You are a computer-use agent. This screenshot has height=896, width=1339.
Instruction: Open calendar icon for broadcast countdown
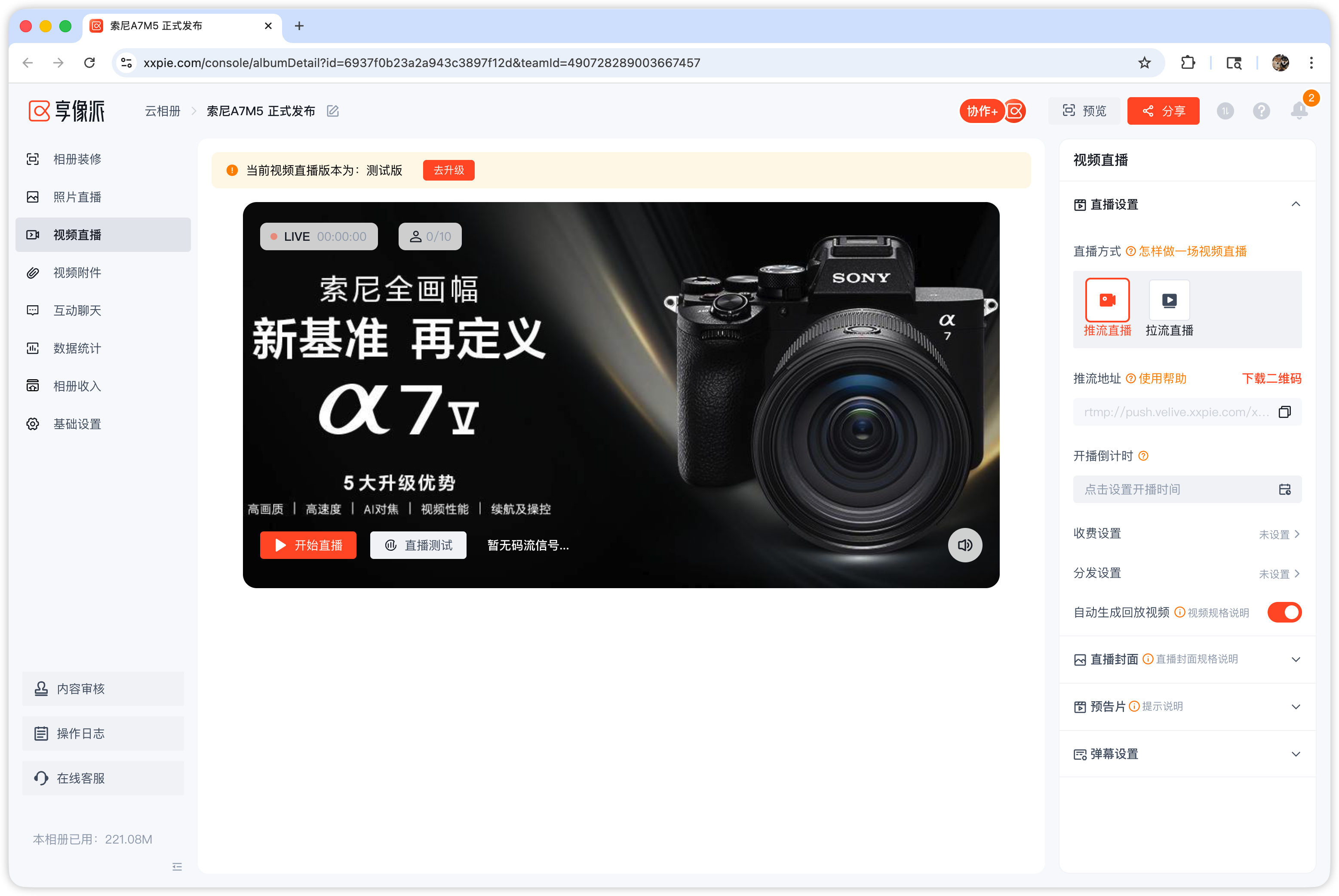click(x=1285, y=489)
